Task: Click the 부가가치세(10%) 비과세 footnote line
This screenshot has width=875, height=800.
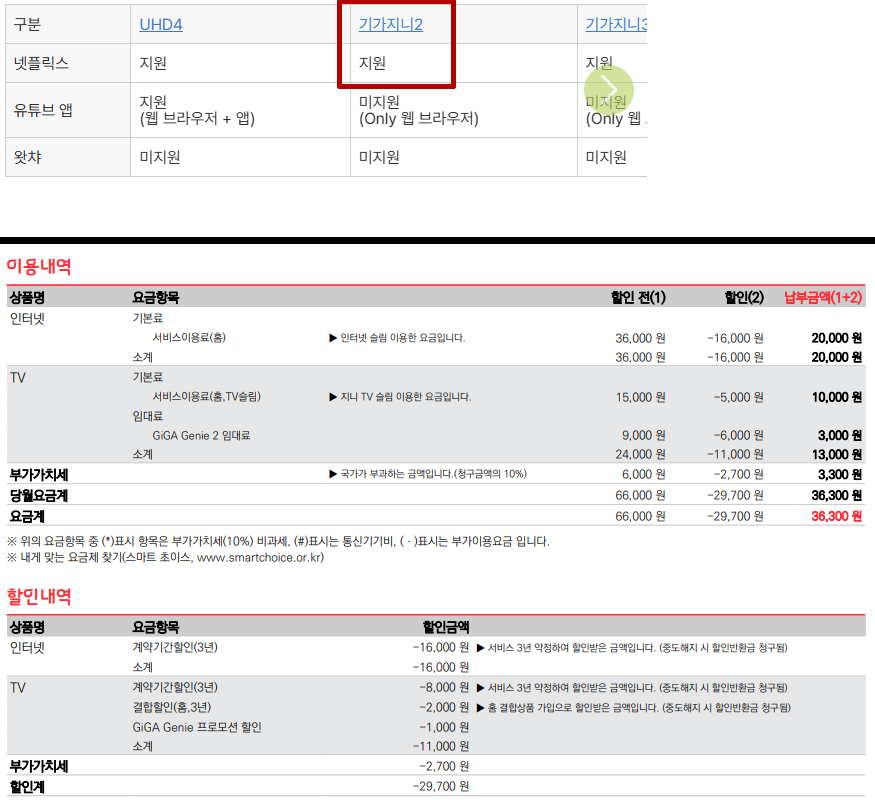Action: click(278, 541)
